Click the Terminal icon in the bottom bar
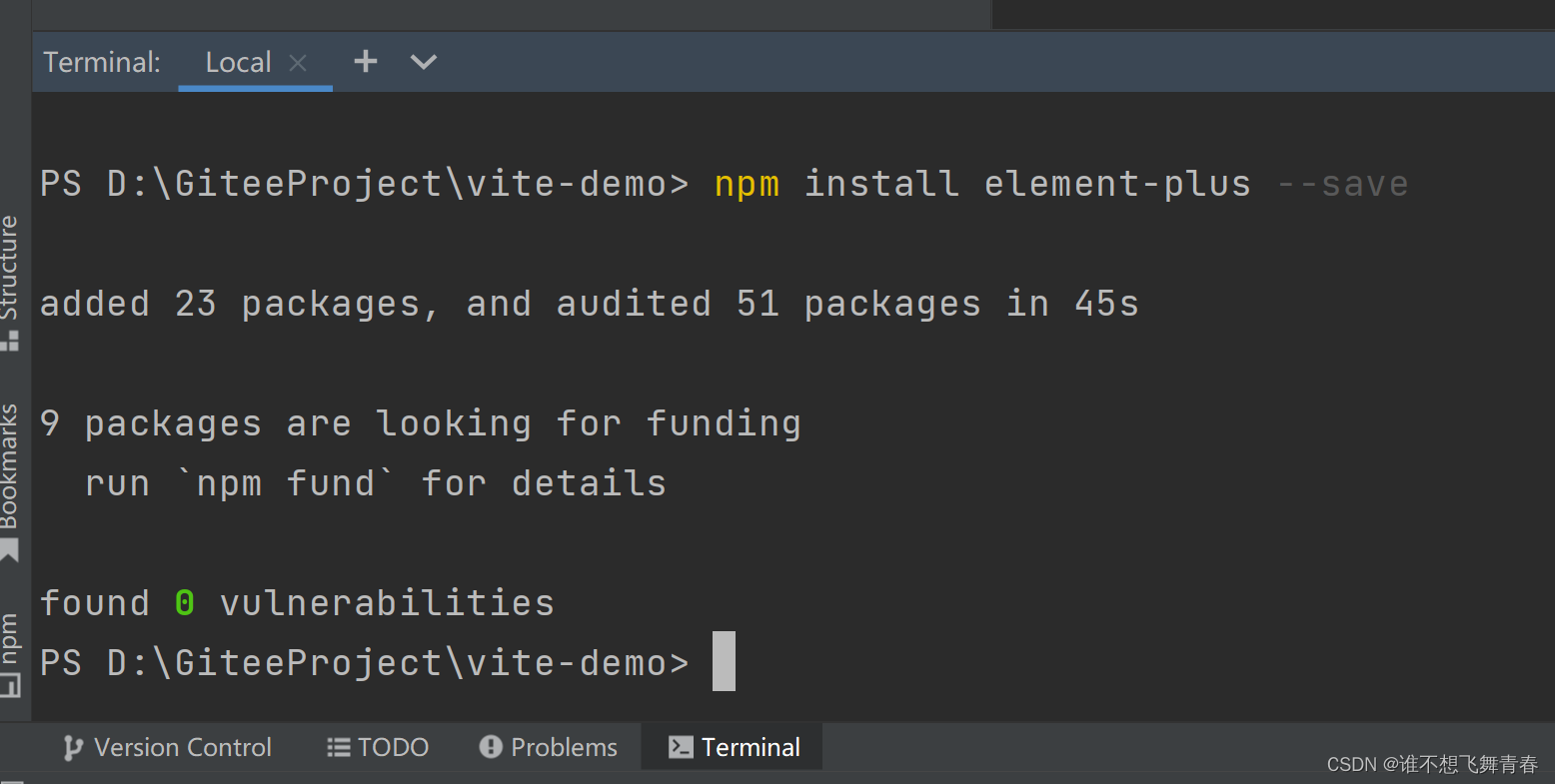The width and height of the screenshot is (1555, 784). [x=681, y=746]
